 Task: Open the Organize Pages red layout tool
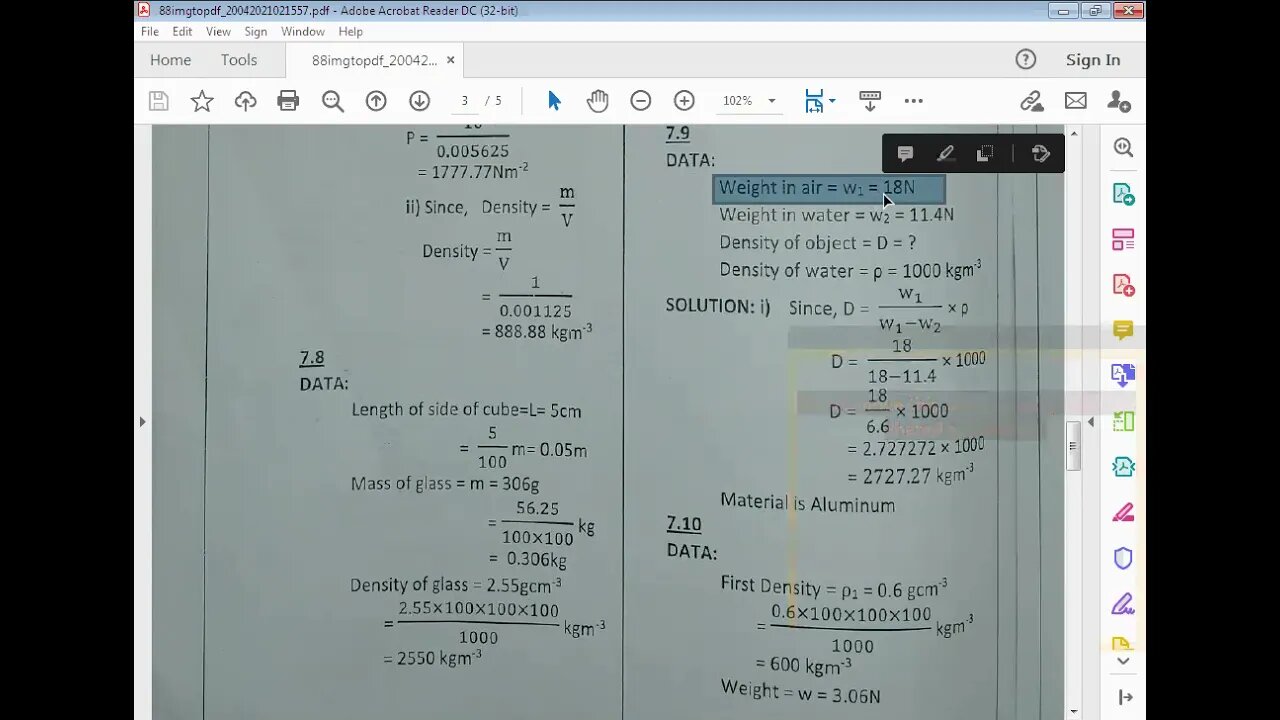(1123, 240)
